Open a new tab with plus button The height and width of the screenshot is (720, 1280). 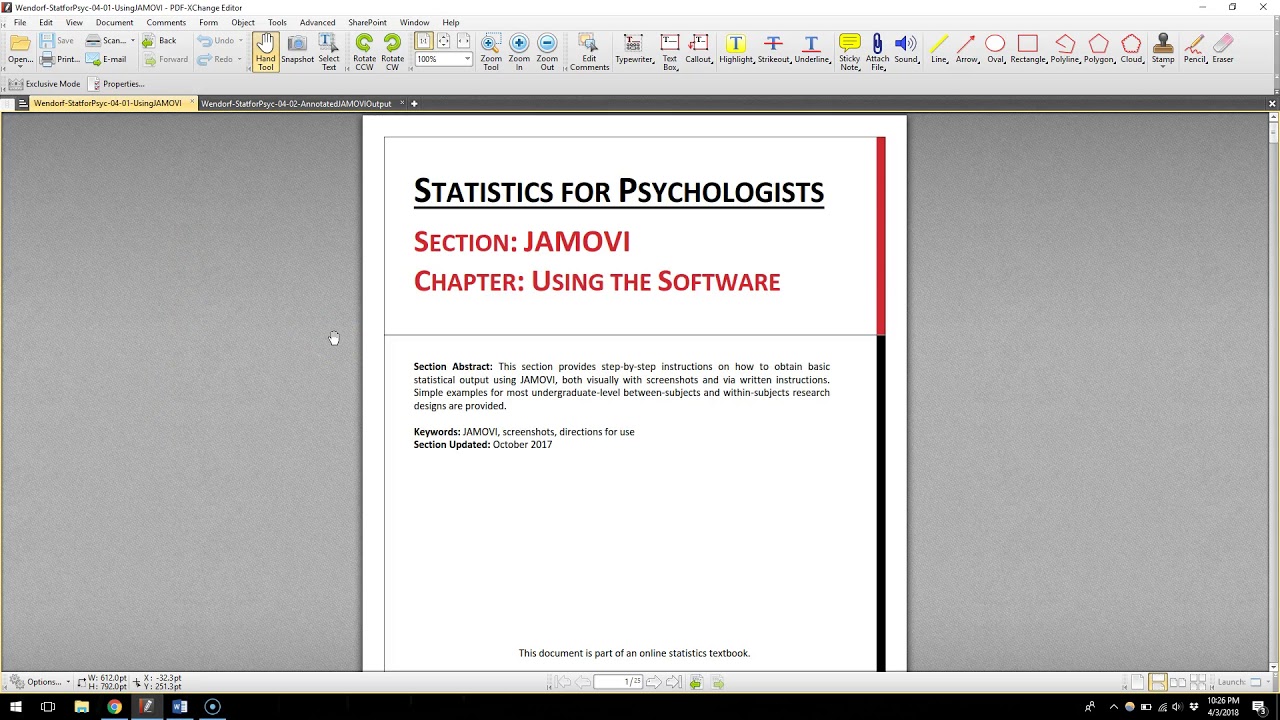pos(414,103)
